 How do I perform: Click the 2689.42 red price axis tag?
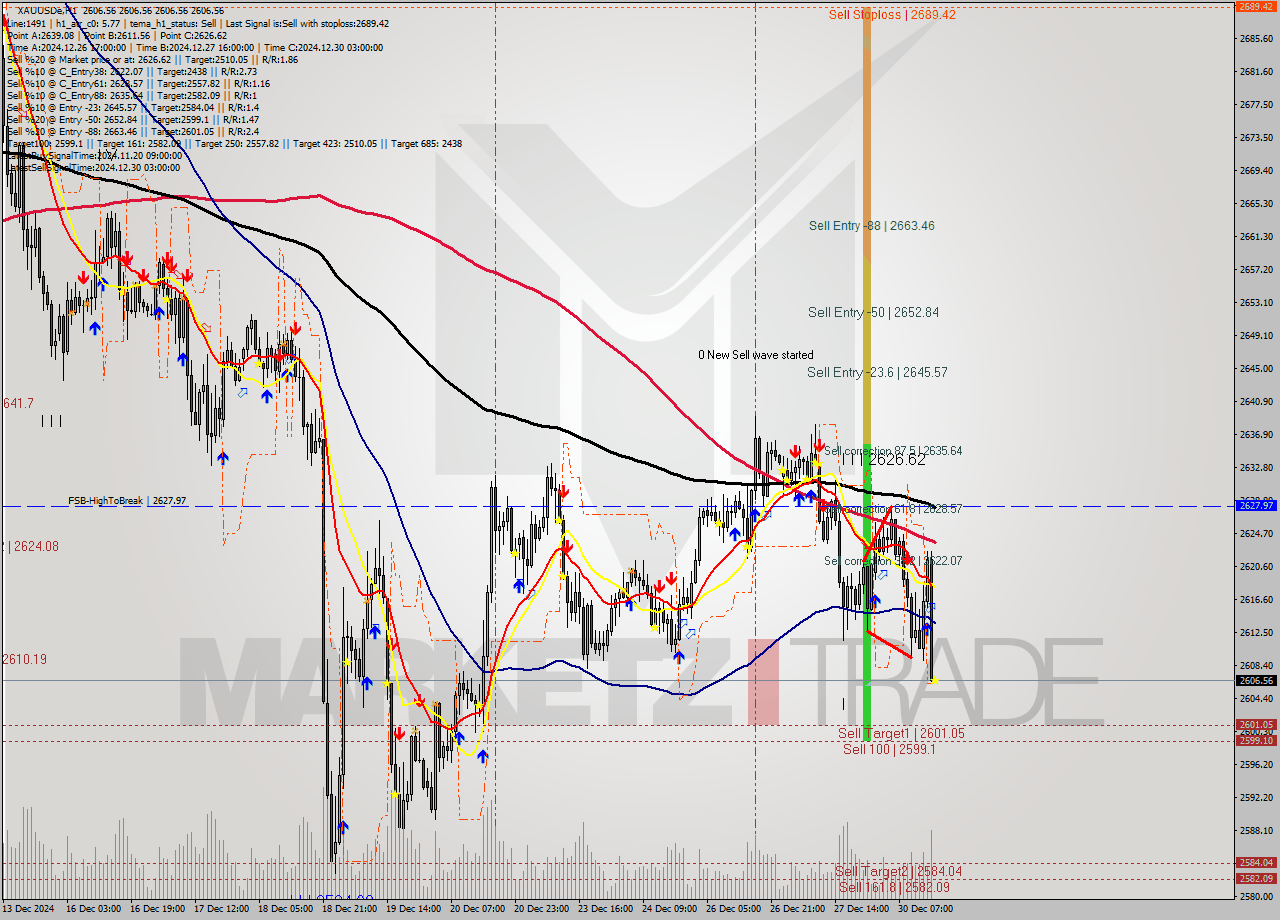click(1255, 6)
